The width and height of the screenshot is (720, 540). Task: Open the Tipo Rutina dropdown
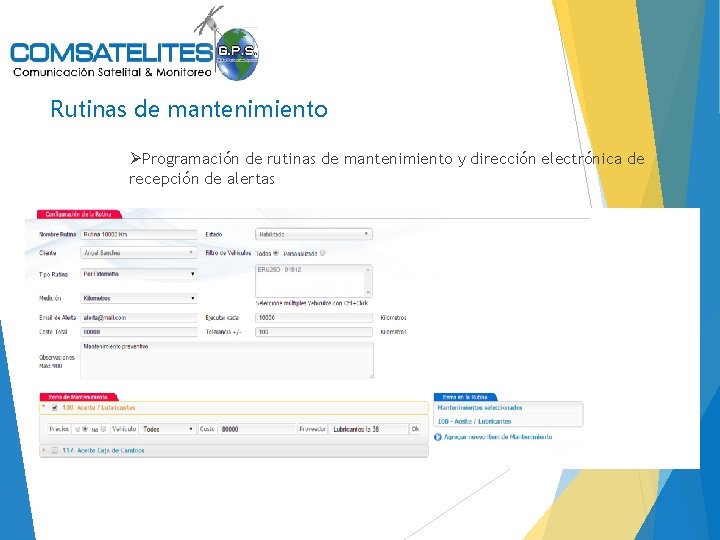pos(139,274)
